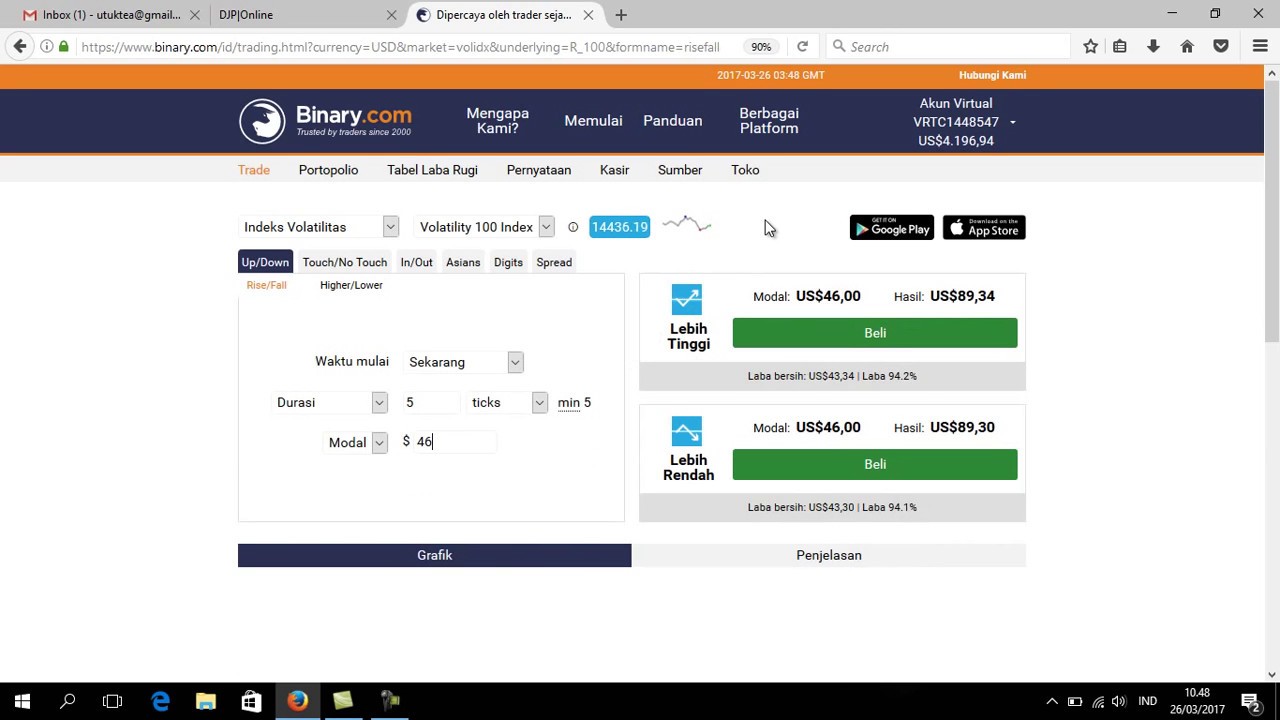Open the Windows Store taskbar icon

tap(251, 701)
